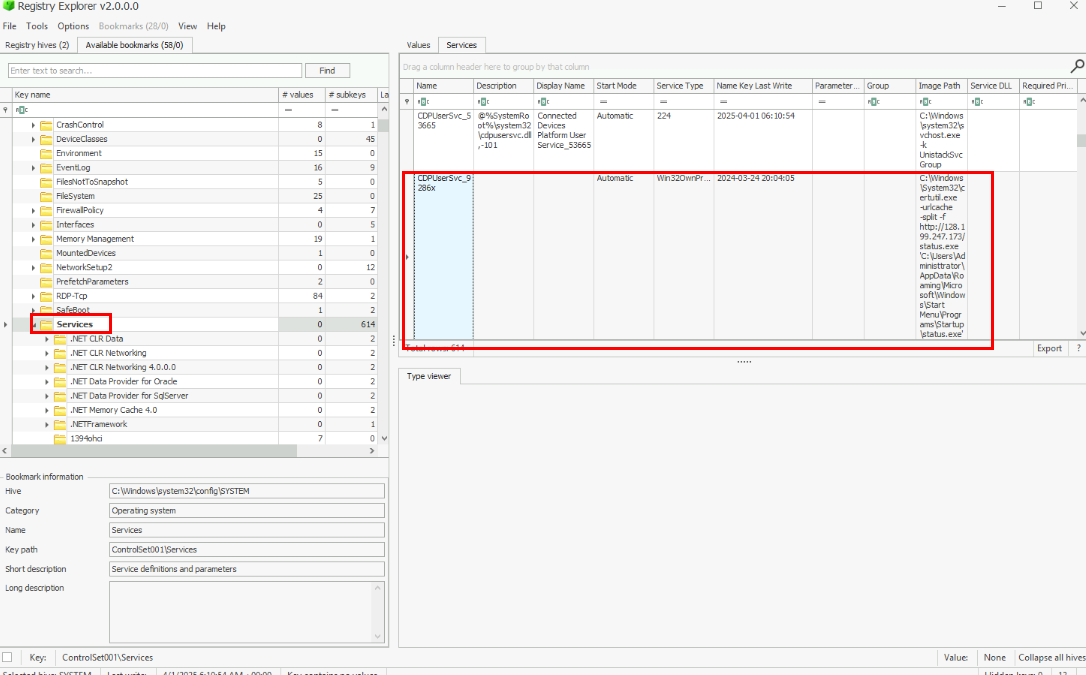Click the bookmark search text field
Screen dimensions: 1086x675
[154, 71]
